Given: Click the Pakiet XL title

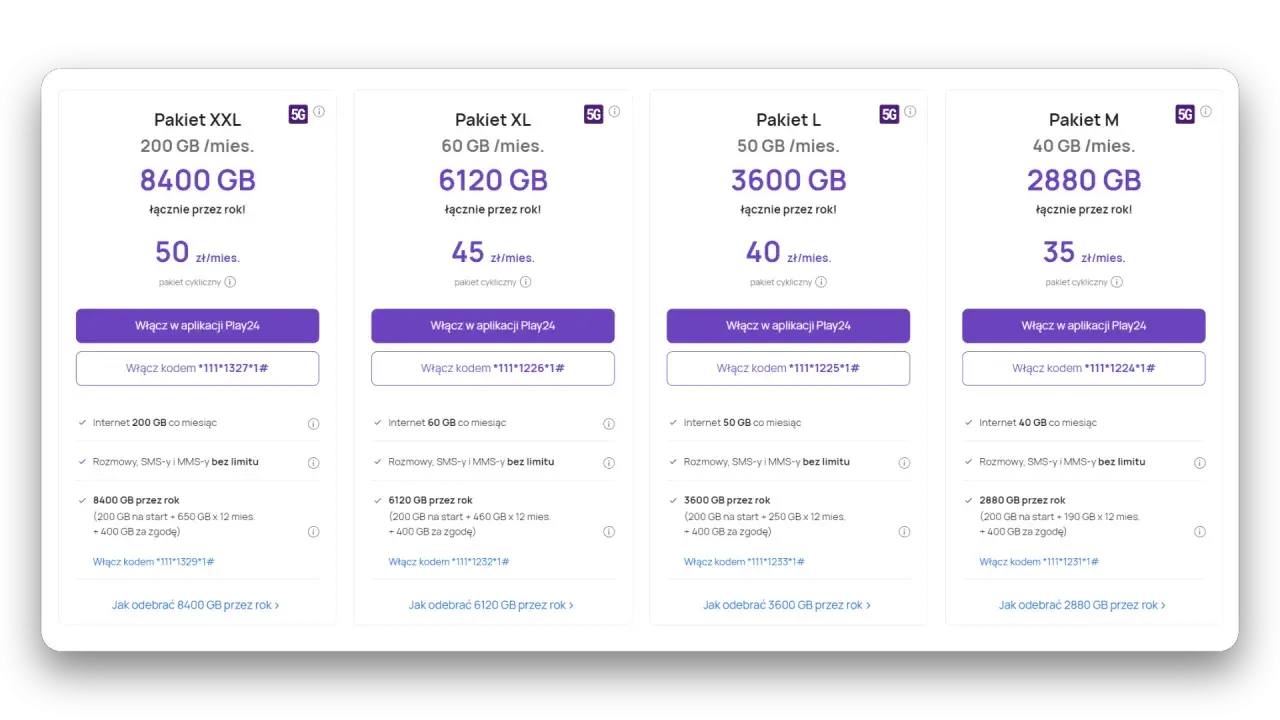Looking at the screenshot, I should 493,120.
